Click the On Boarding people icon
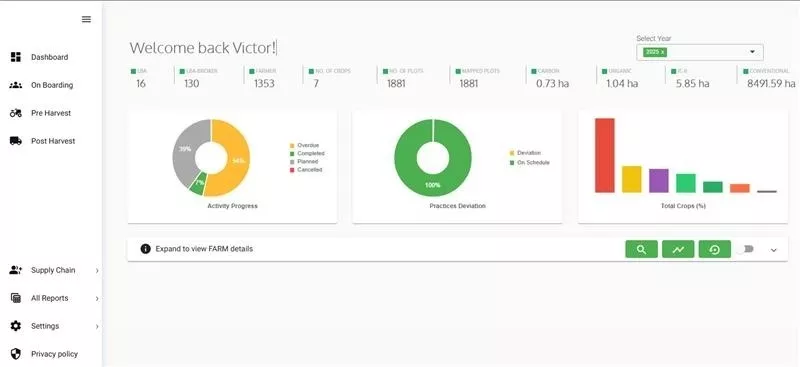This screenshot has height=367, width=800. [x=16, y=85]
